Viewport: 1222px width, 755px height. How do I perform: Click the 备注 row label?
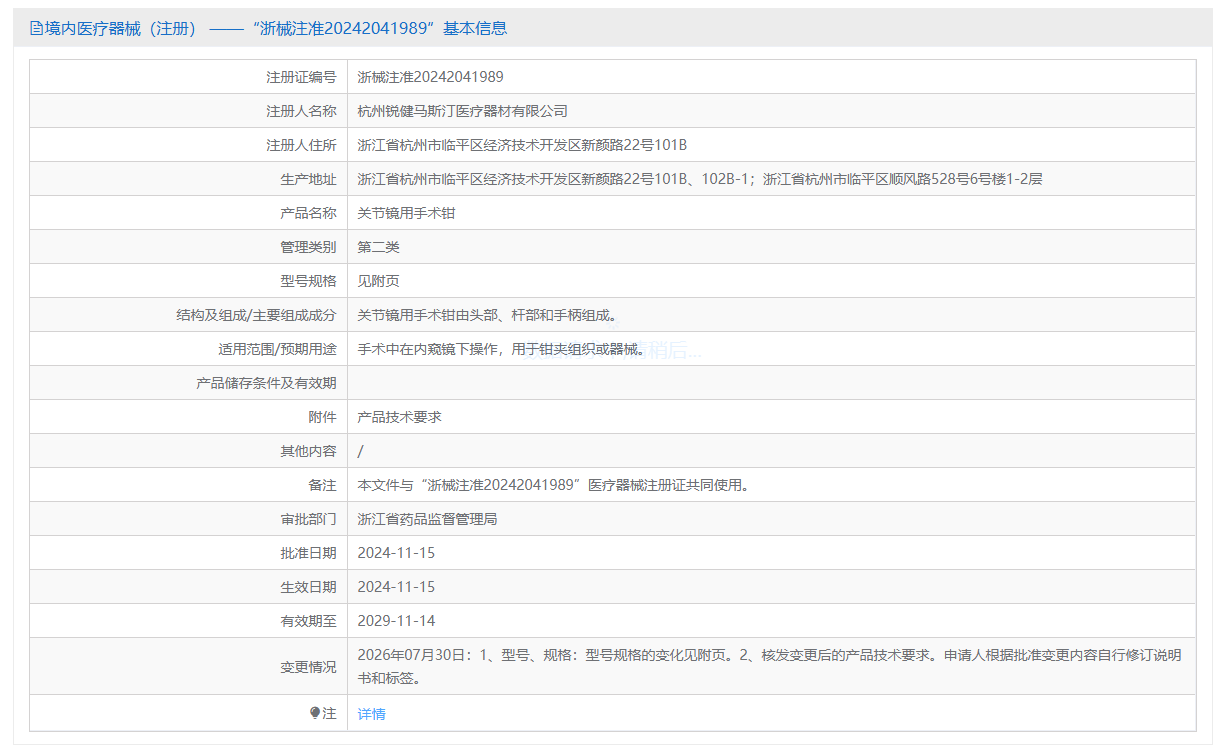click(322, 485)
